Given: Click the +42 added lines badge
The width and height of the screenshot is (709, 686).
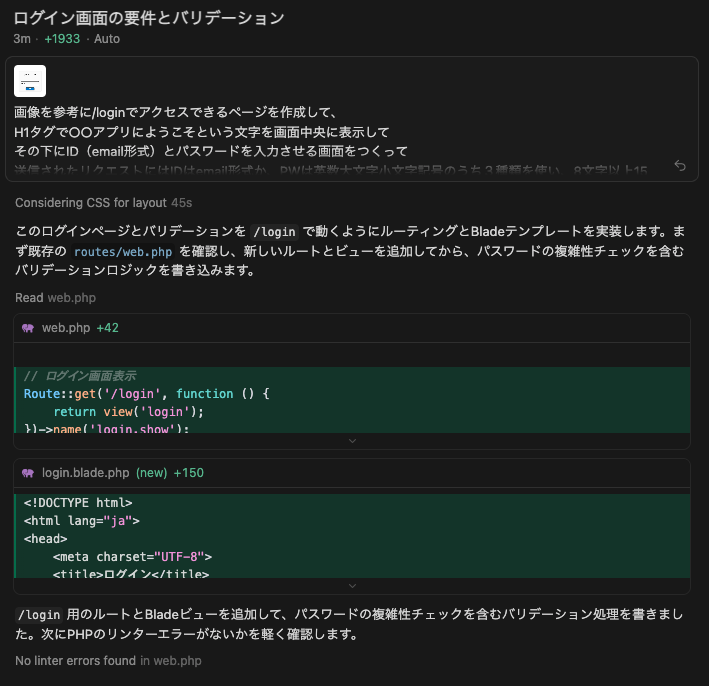Looking at the screenshot, I should pos(107,327).
